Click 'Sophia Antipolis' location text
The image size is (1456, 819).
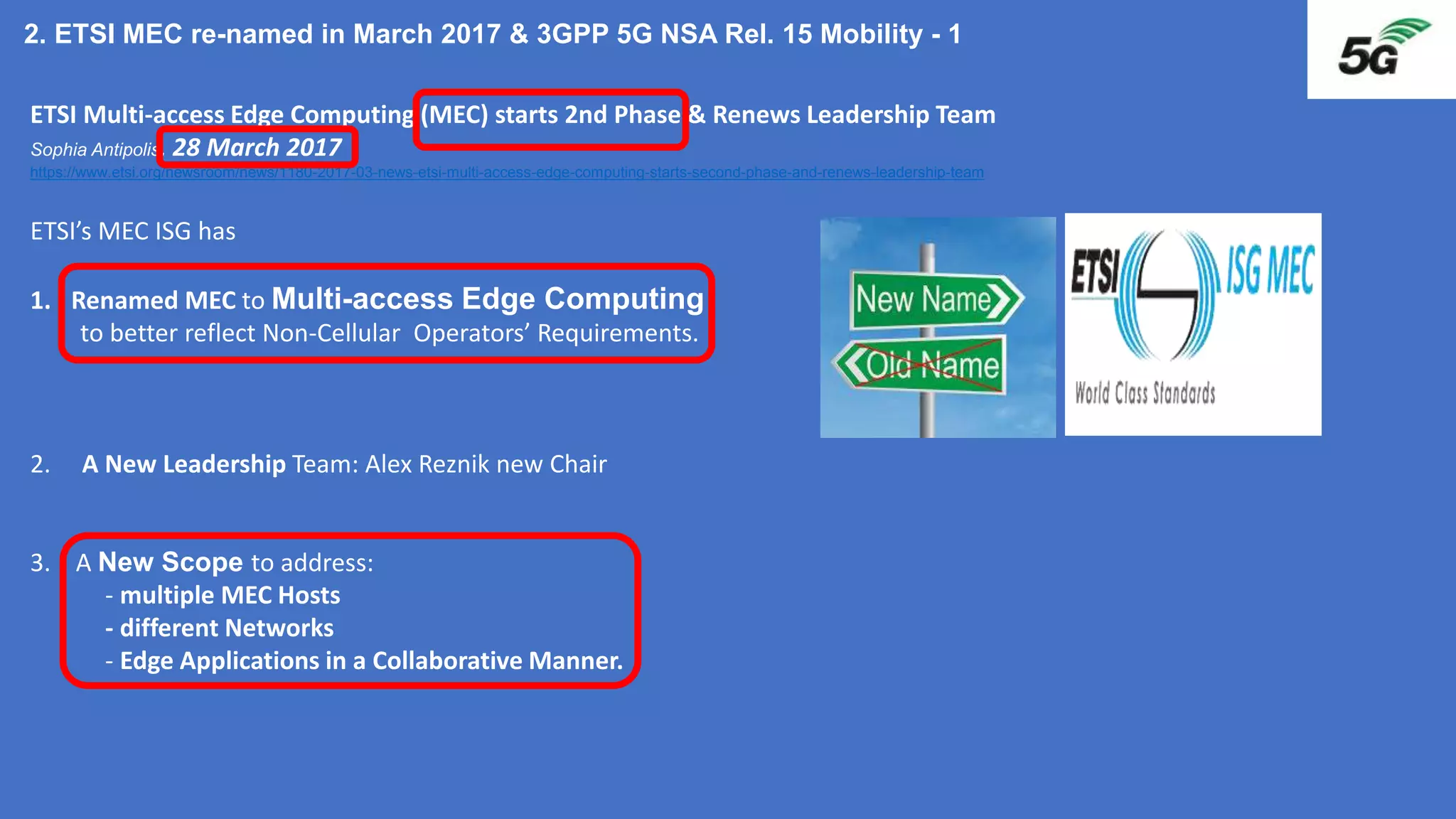point(94,149)
